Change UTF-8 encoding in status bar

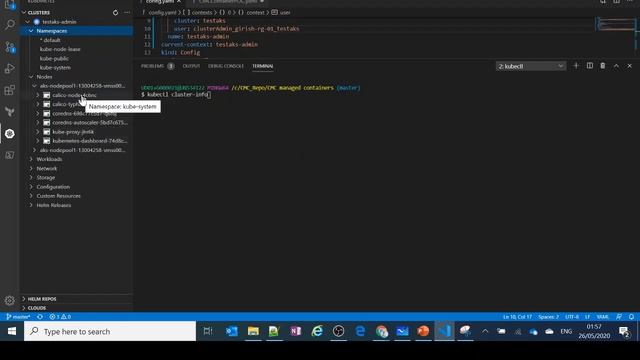tap(572, 317)
